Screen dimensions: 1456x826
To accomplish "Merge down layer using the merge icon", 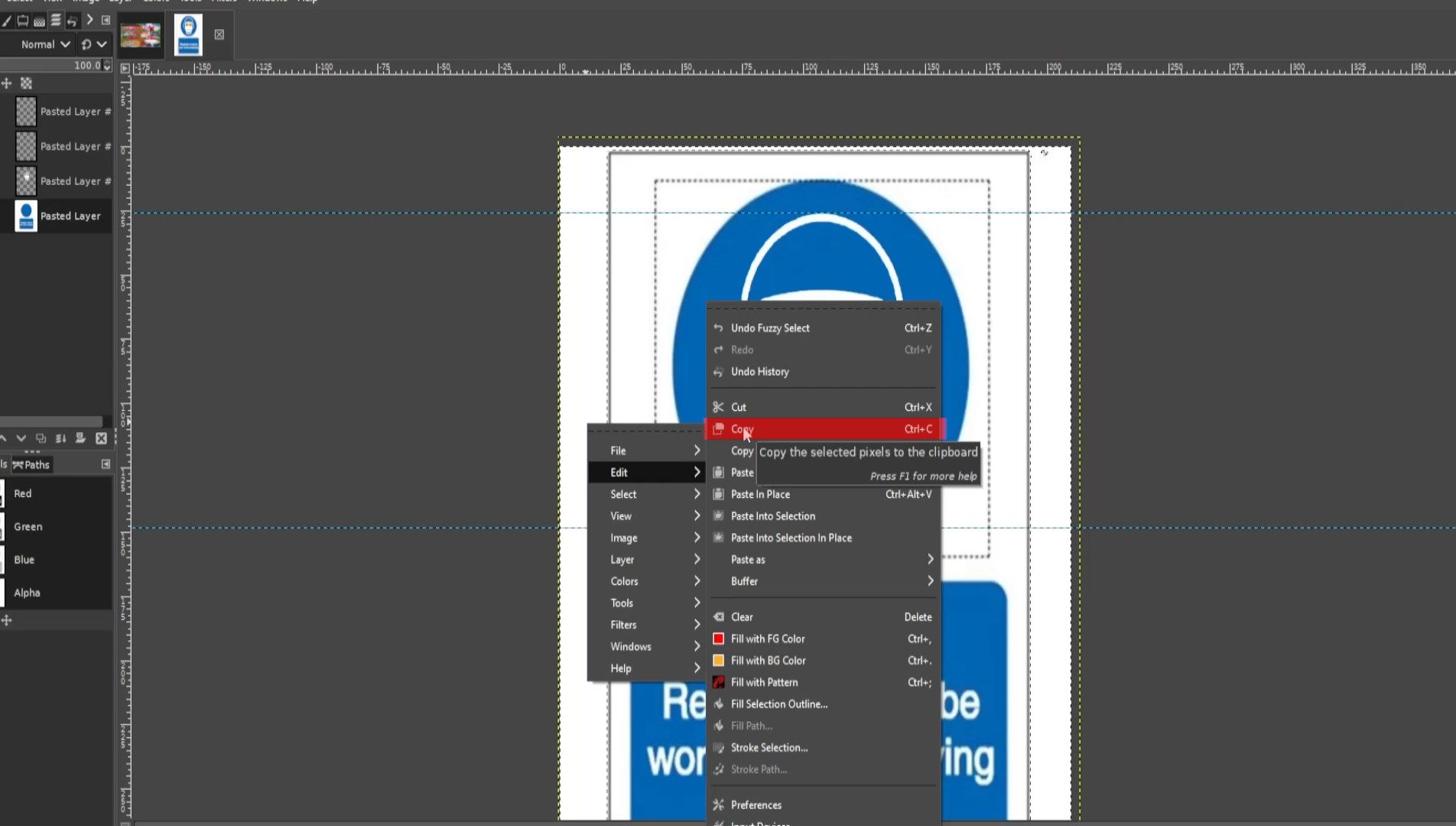I will pyautogui.click(x=60, y=438).
